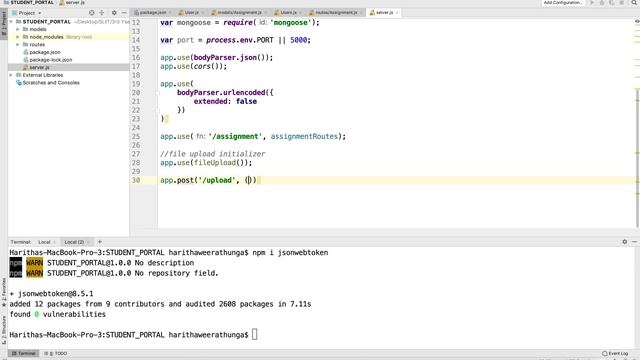This screenshot has width=640, height=360.
Task: Toggle TODO tool window button
Action: [x=56, y=353]
